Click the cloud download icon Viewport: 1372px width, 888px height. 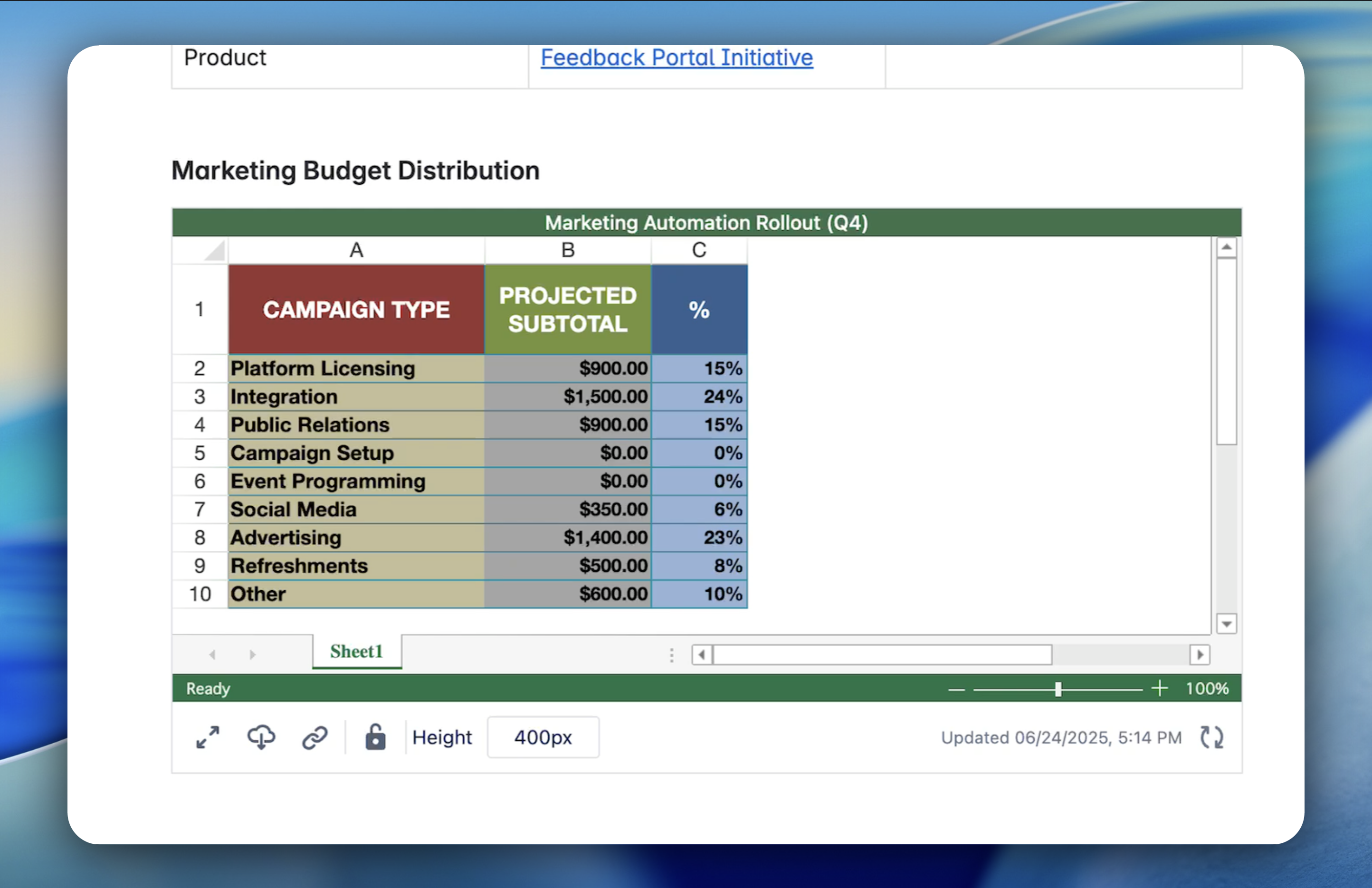click(261, 737)
